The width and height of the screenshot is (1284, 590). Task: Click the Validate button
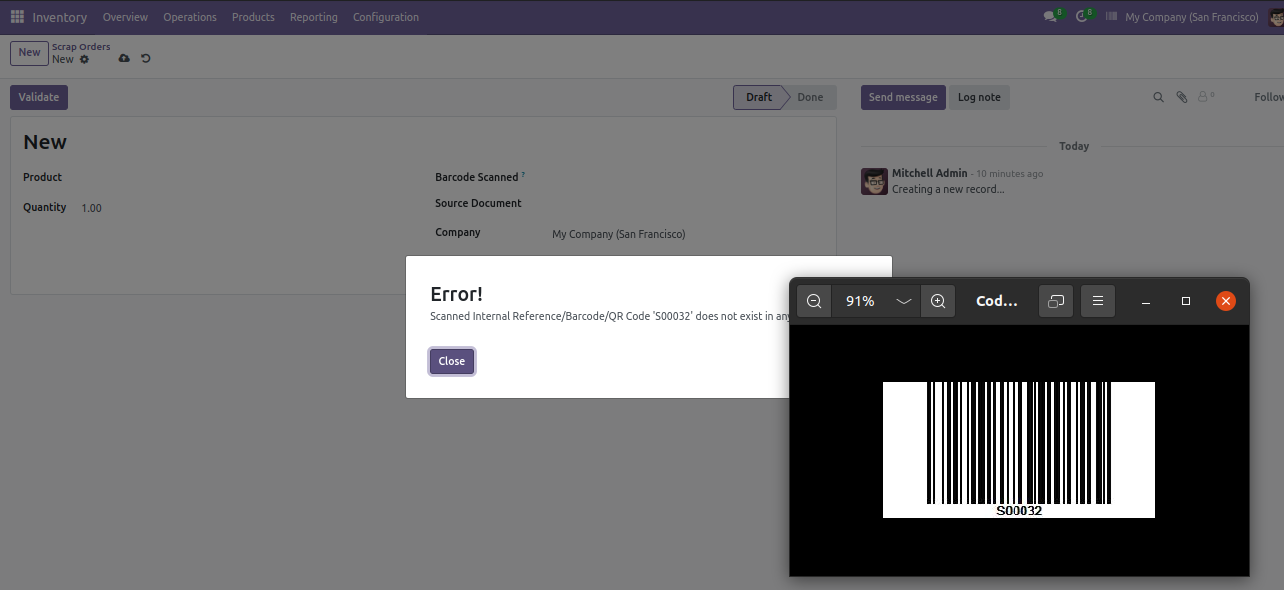(x=39, y=97)
